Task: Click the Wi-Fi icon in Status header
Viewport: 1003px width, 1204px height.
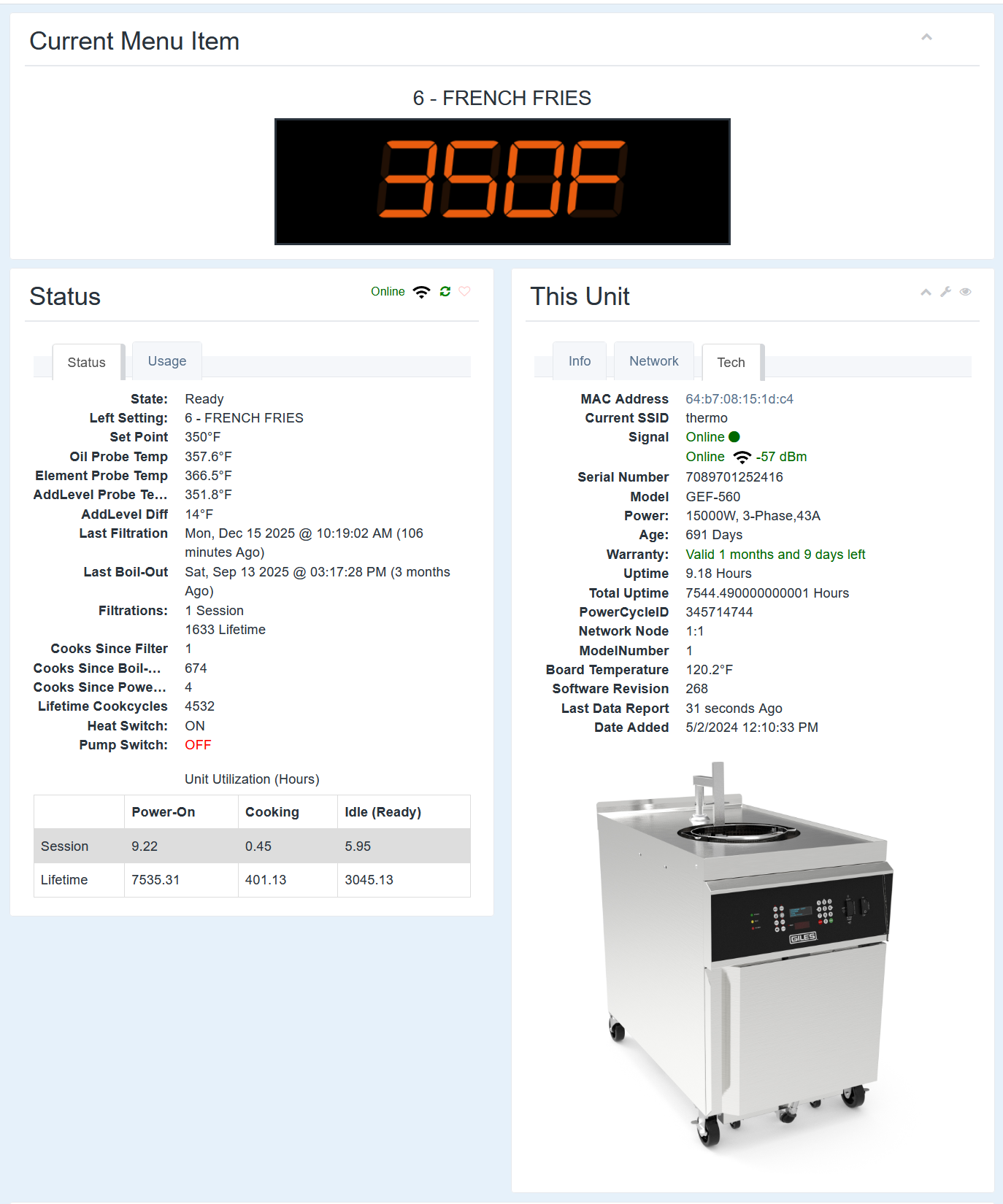Action: (x=422, y=292)
